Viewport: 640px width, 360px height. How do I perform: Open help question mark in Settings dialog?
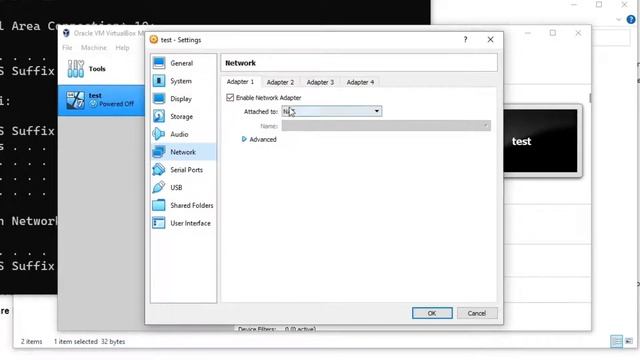click(x=465, y=40)
